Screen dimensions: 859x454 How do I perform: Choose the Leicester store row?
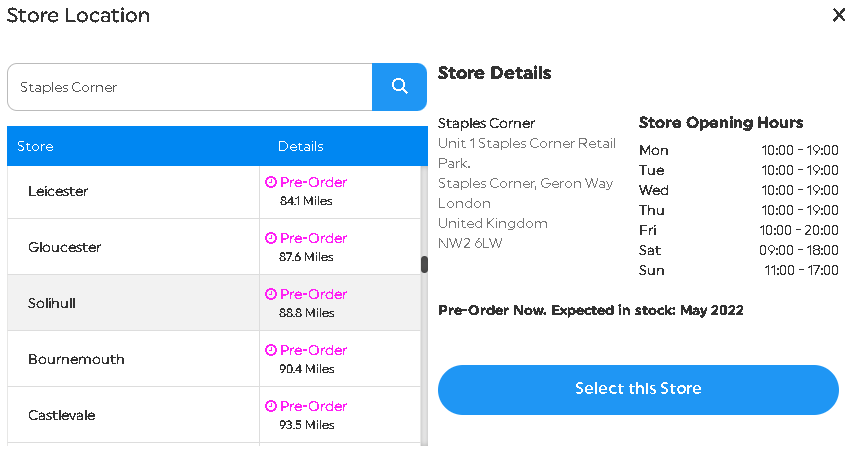[214, 192]
